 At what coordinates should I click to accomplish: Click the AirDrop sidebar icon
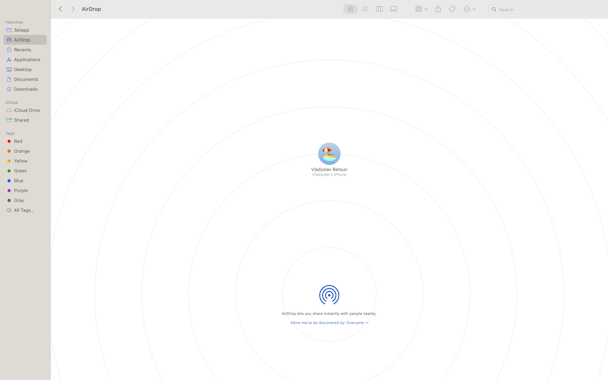pyautogui.click(x=9, y=40)
